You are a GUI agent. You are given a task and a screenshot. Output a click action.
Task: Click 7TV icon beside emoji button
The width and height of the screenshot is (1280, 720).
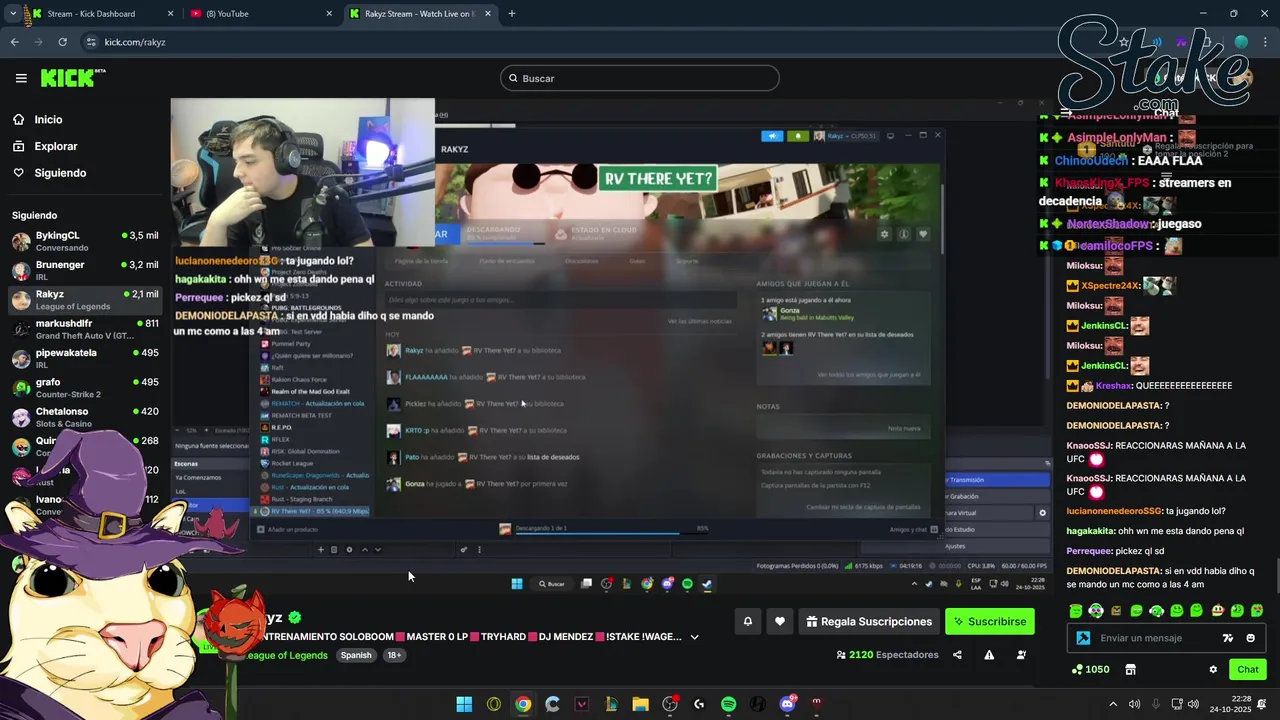click(x=1228, y=638)
